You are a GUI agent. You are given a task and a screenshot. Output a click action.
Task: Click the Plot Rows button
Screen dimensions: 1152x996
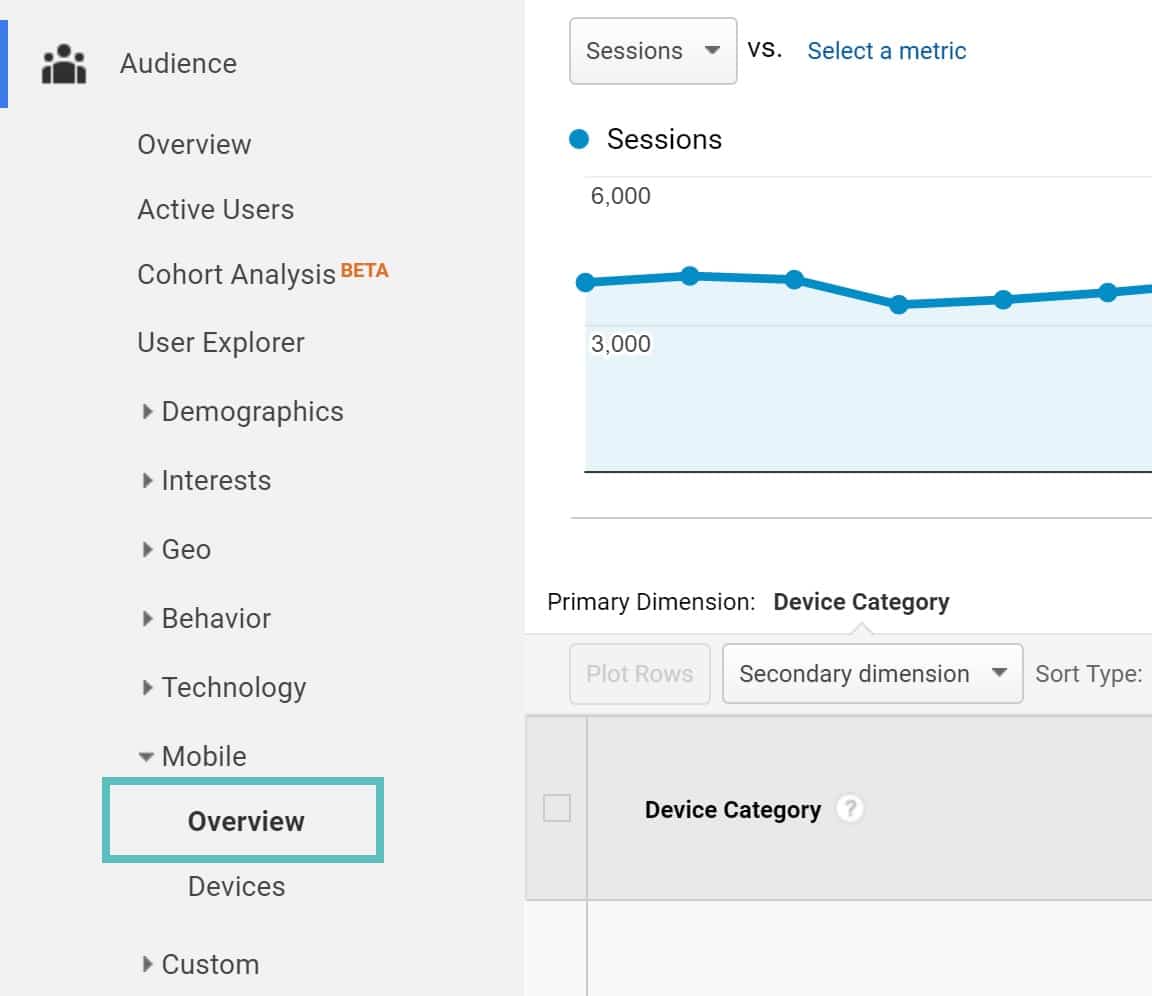[x=639, y=673]
